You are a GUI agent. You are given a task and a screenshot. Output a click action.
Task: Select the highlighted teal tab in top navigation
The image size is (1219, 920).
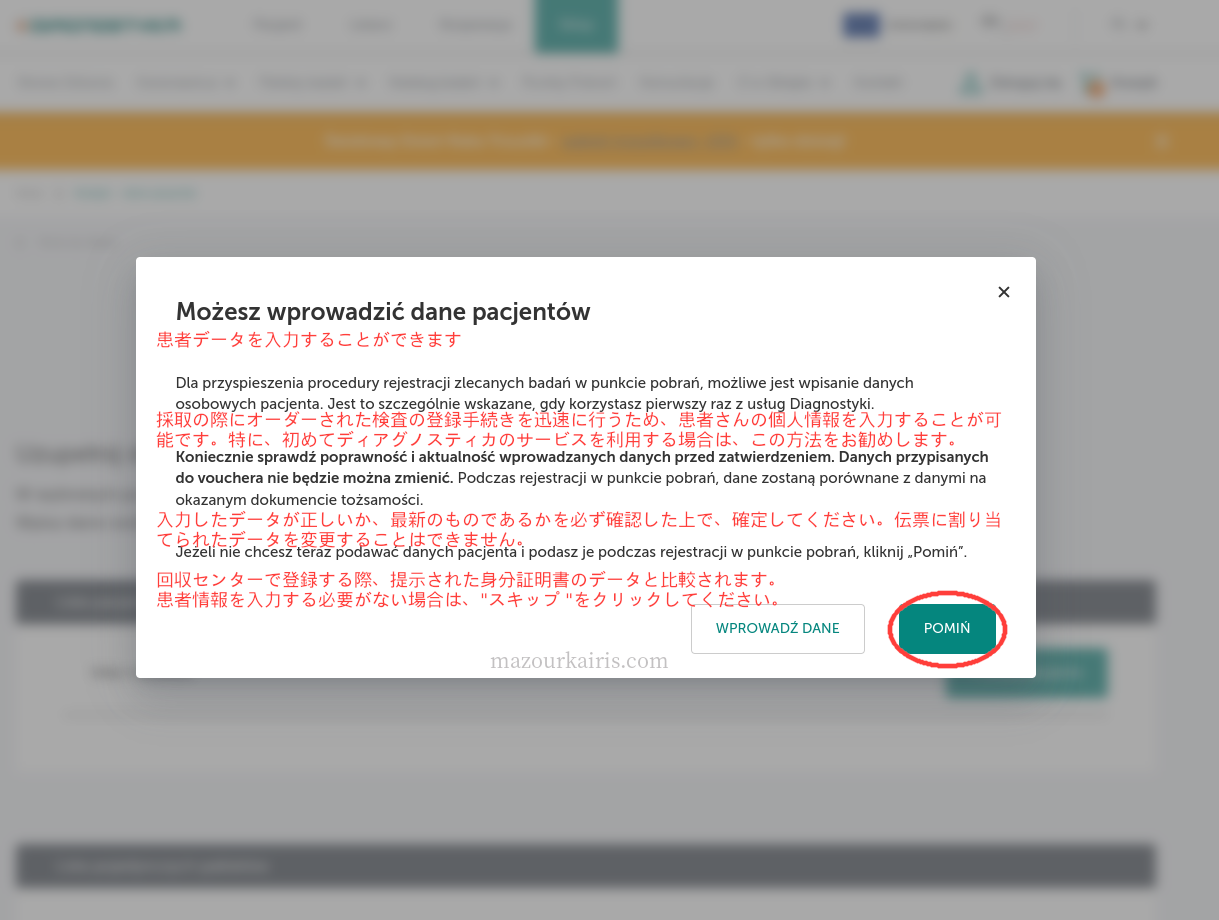(x=576, y=26)
